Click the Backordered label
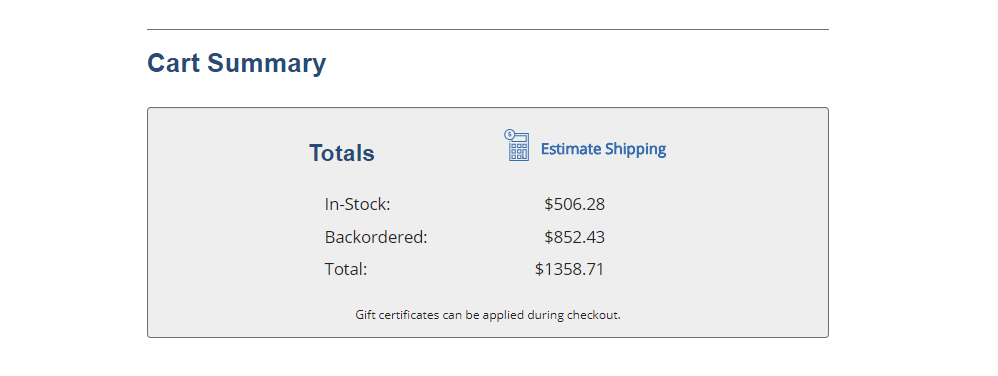This screenshot has width=998, height=376. (376, 237)
